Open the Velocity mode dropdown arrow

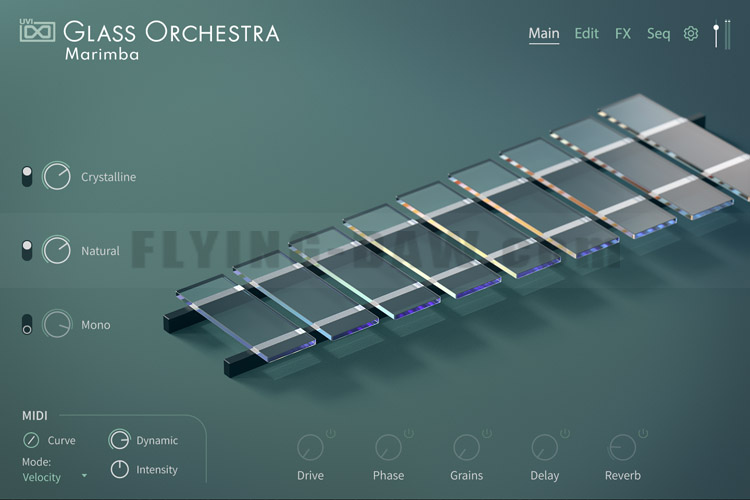pyautogui.click(x=85, y=476)
